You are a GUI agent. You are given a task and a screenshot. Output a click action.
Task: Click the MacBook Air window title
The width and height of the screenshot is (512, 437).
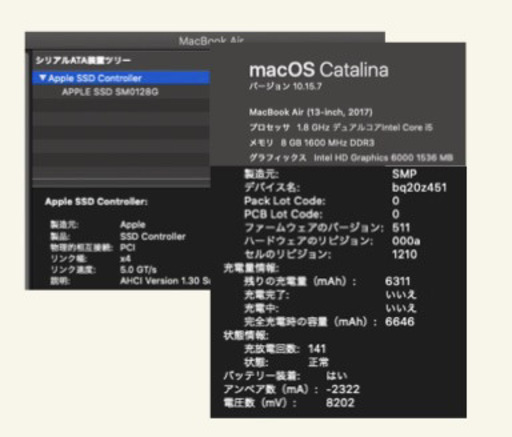point(211,41)
